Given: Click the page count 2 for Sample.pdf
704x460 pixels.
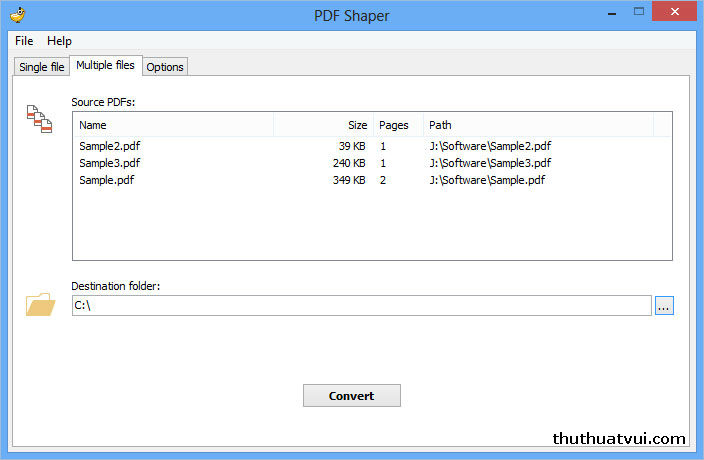Looking at the screenshot, I should pos(383,180).
